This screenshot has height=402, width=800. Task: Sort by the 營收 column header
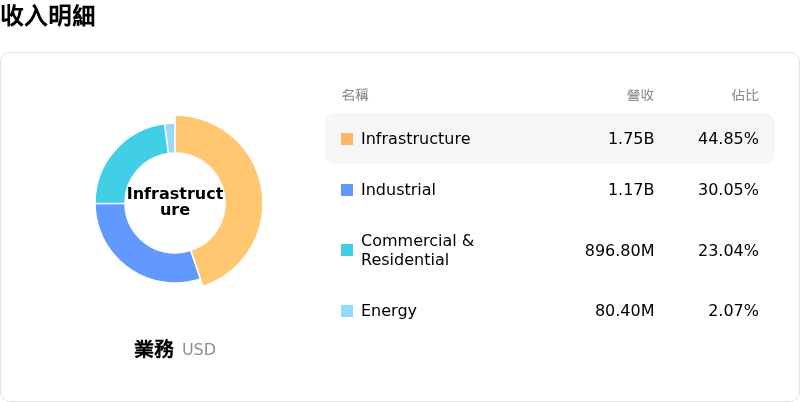tap(640, 95)
